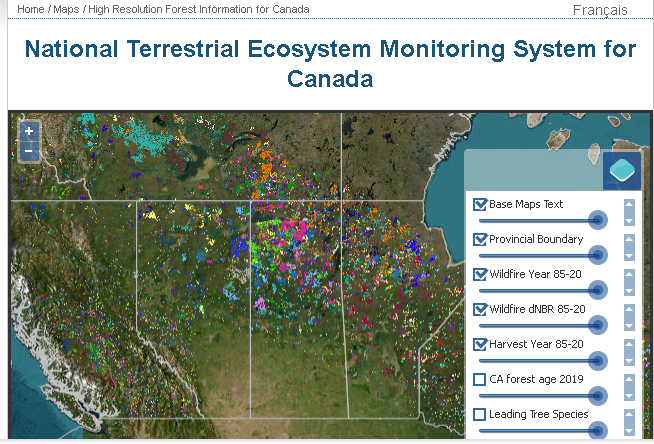Move Wildfire Year 85-20 layer up
The height and width of the screenshot is (444, 654).
point(629,275)
